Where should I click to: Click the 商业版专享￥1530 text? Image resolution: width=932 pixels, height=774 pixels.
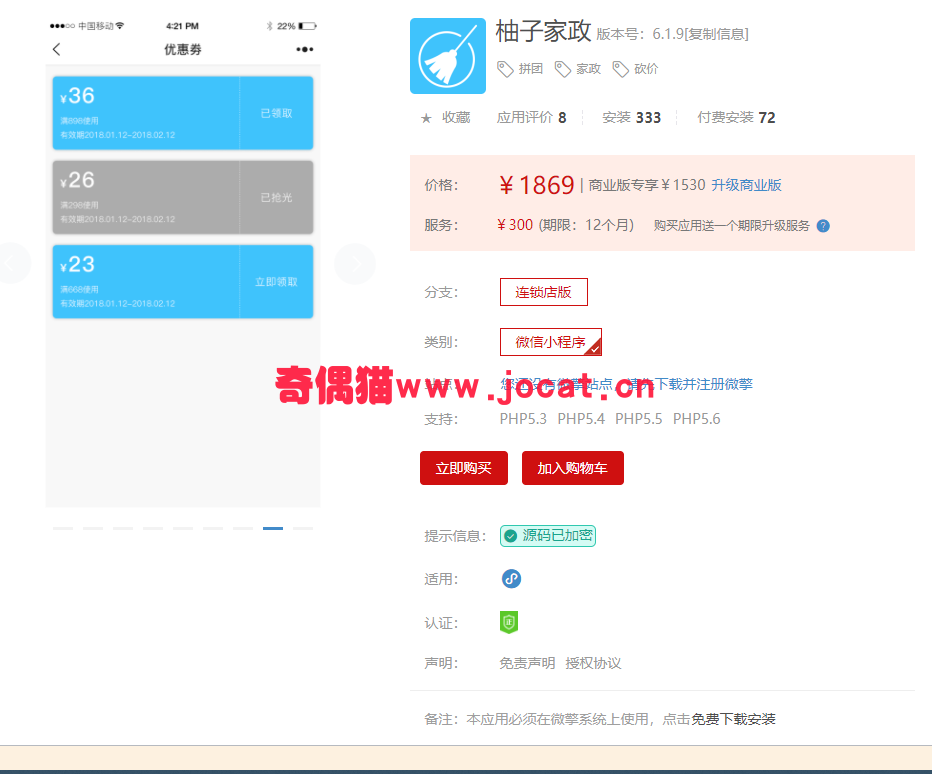(647, 185)
